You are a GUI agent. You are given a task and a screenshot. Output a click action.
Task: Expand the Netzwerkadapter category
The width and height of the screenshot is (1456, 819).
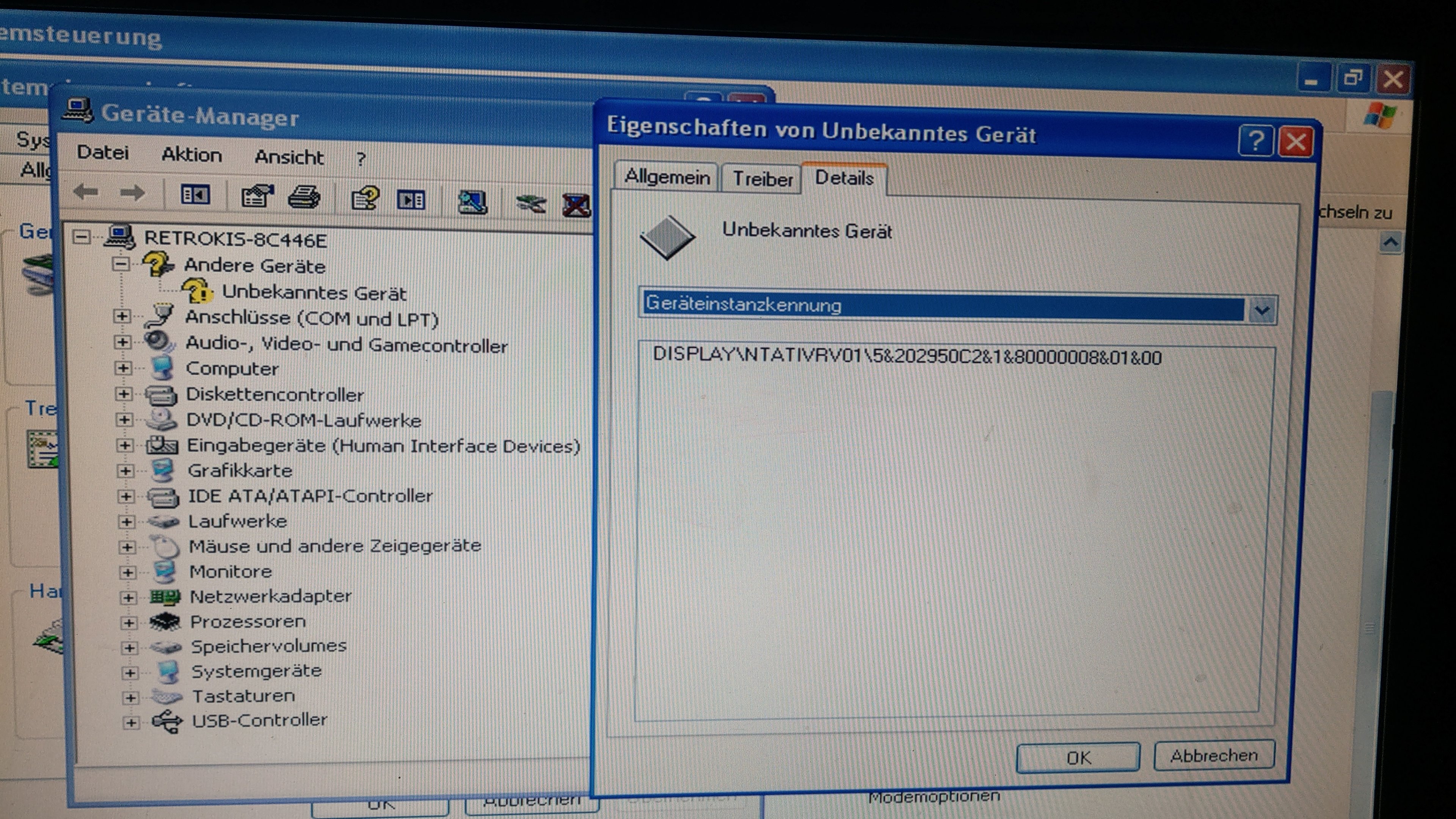pyautogui.click(x=128, y=598)
